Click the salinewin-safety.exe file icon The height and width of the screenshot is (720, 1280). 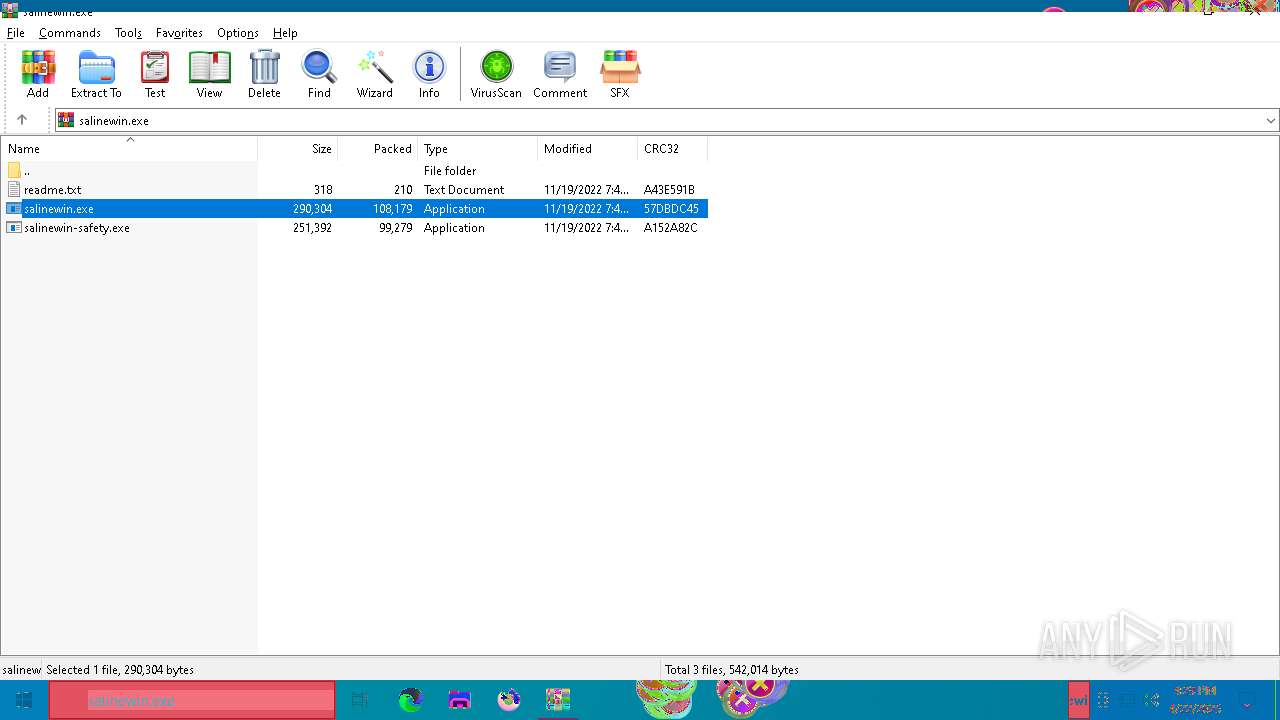14,227
